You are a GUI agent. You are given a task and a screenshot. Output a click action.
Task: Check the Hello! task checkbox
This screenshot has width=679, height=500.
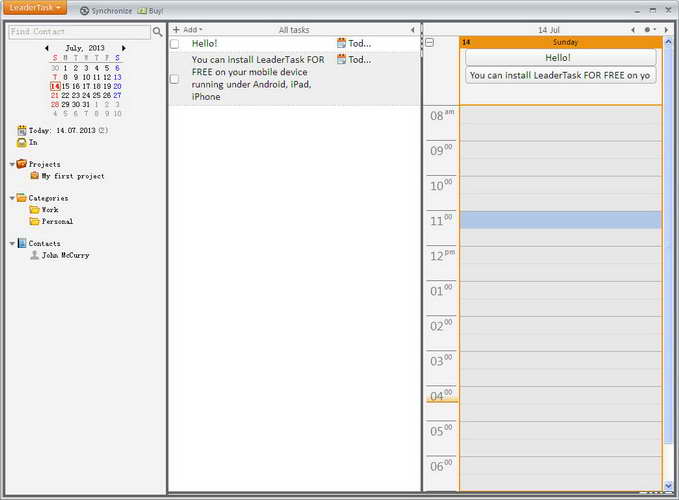[175, 44]
